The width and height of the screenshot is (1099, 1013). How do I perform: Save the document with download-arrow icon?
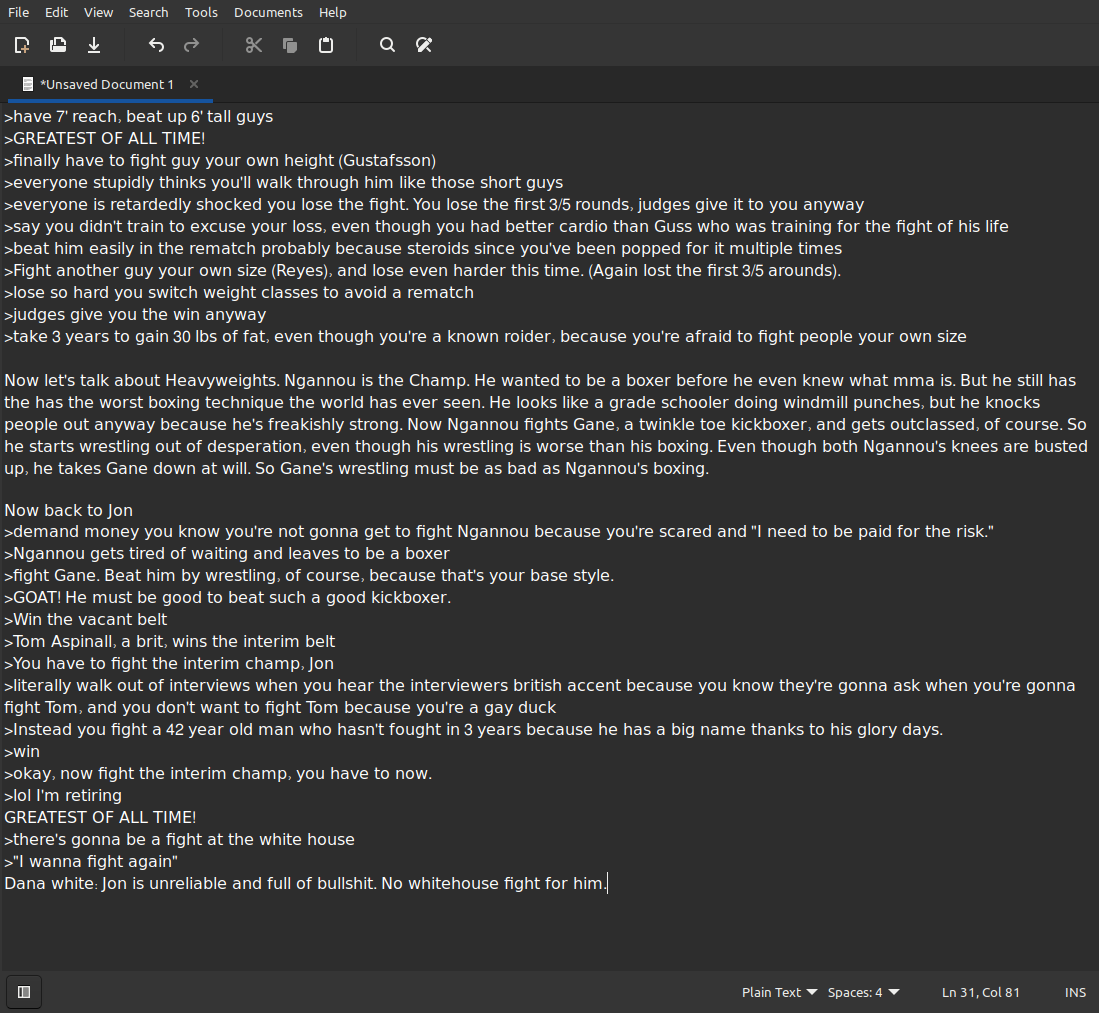pyautogui.click(x=94, y=46)
